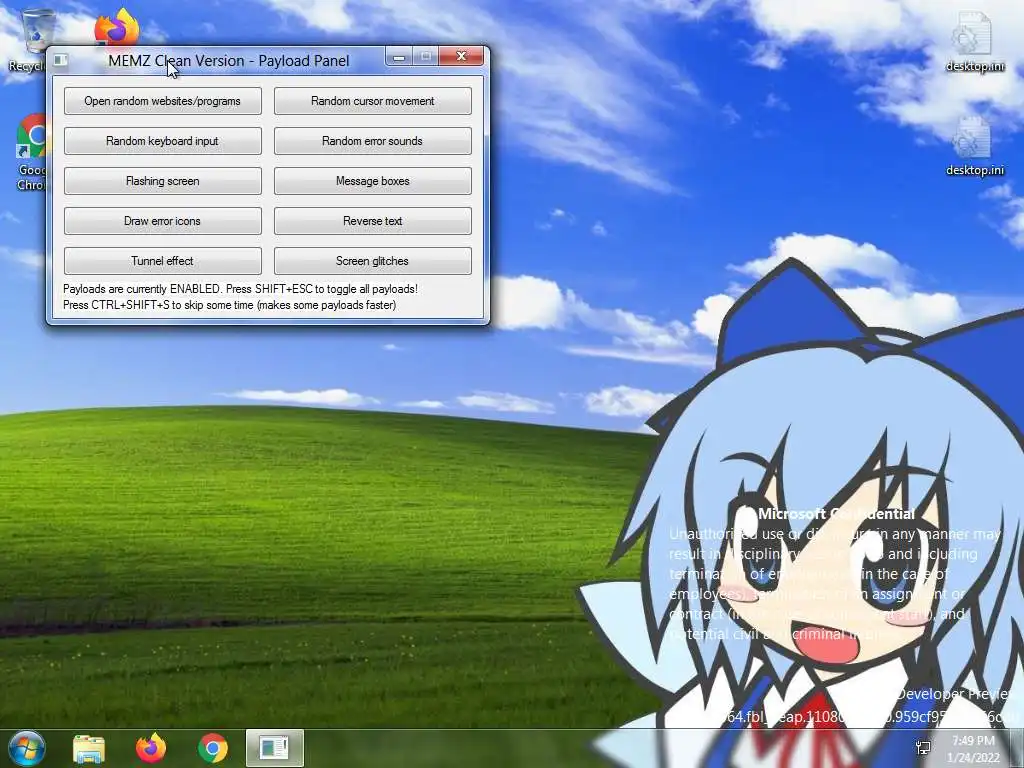Toggle the Random keyboard input payload

click(163, 141)
